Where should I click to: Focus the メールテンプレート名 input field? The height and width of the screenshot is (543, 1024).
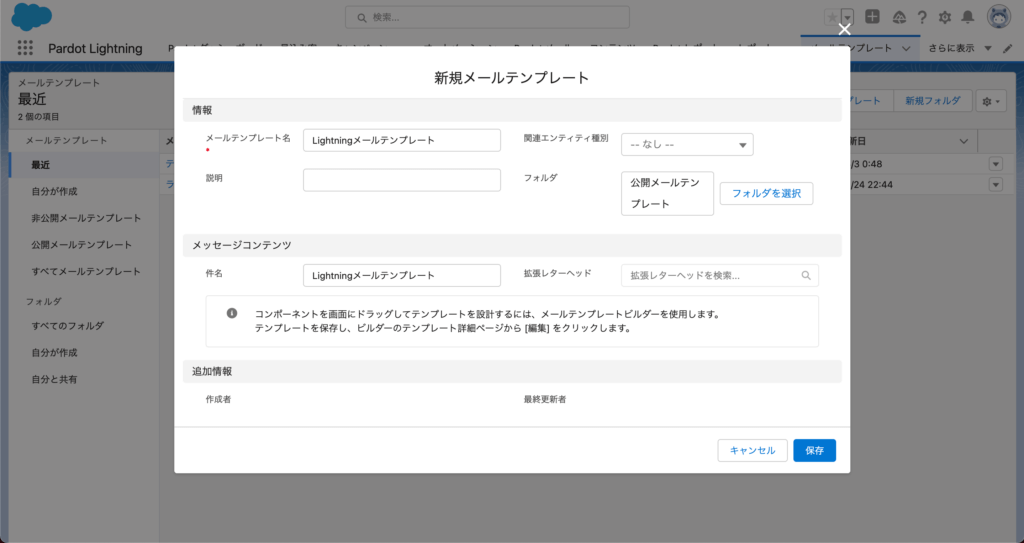402,140
